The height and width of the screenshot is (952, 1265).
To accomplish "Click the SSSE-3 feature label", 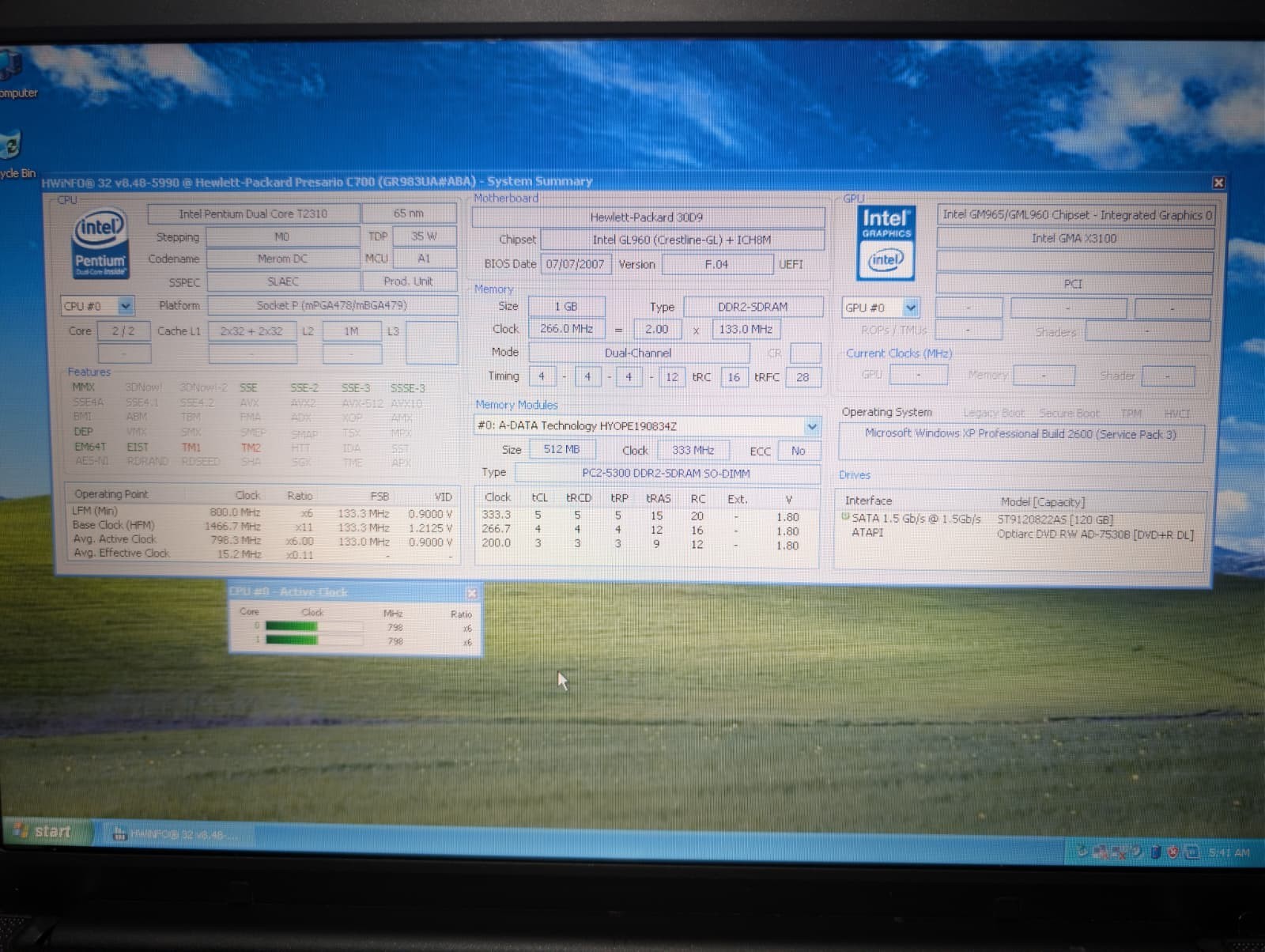I will pyautogui.click(x=408, y=388).
